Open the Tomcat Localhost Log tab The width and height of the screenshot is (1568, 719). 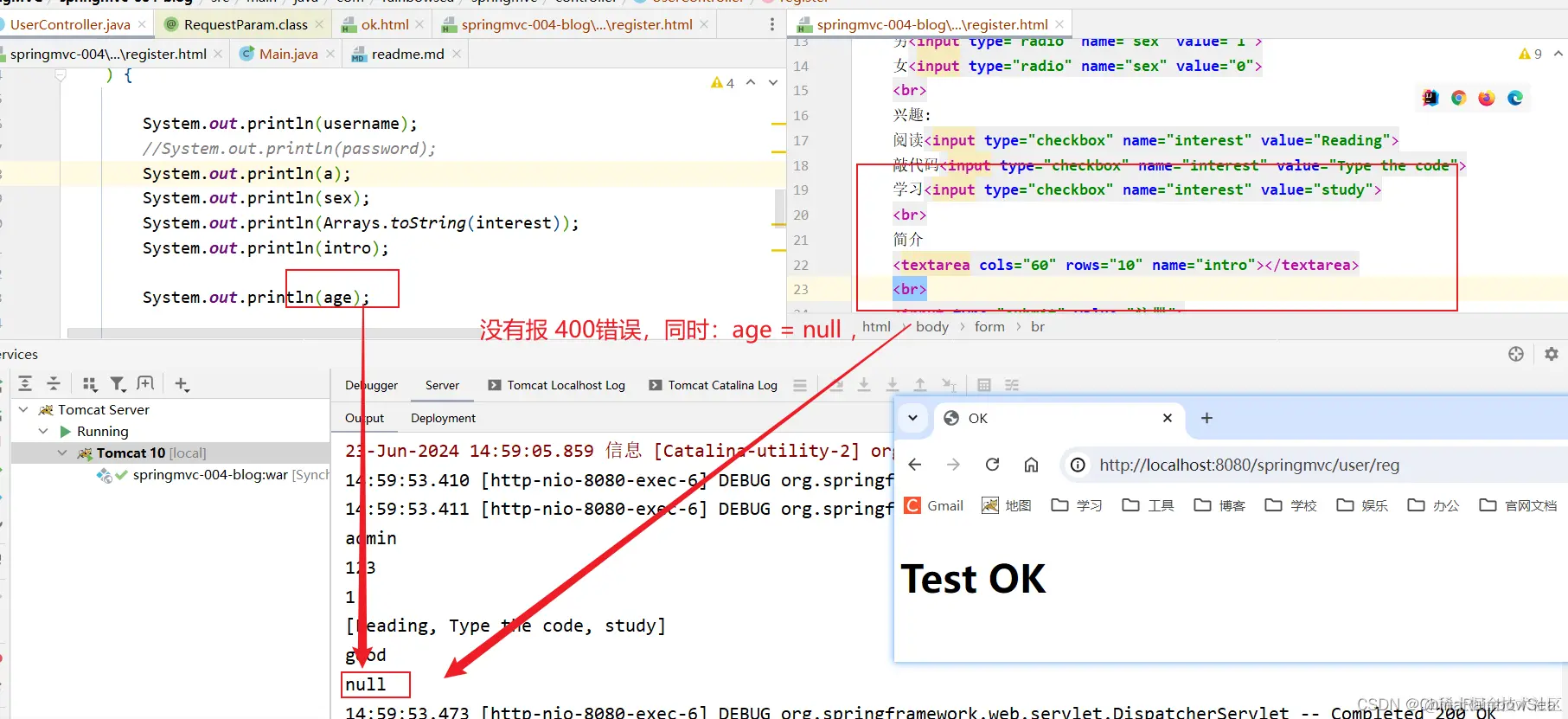tap(556, 385)
